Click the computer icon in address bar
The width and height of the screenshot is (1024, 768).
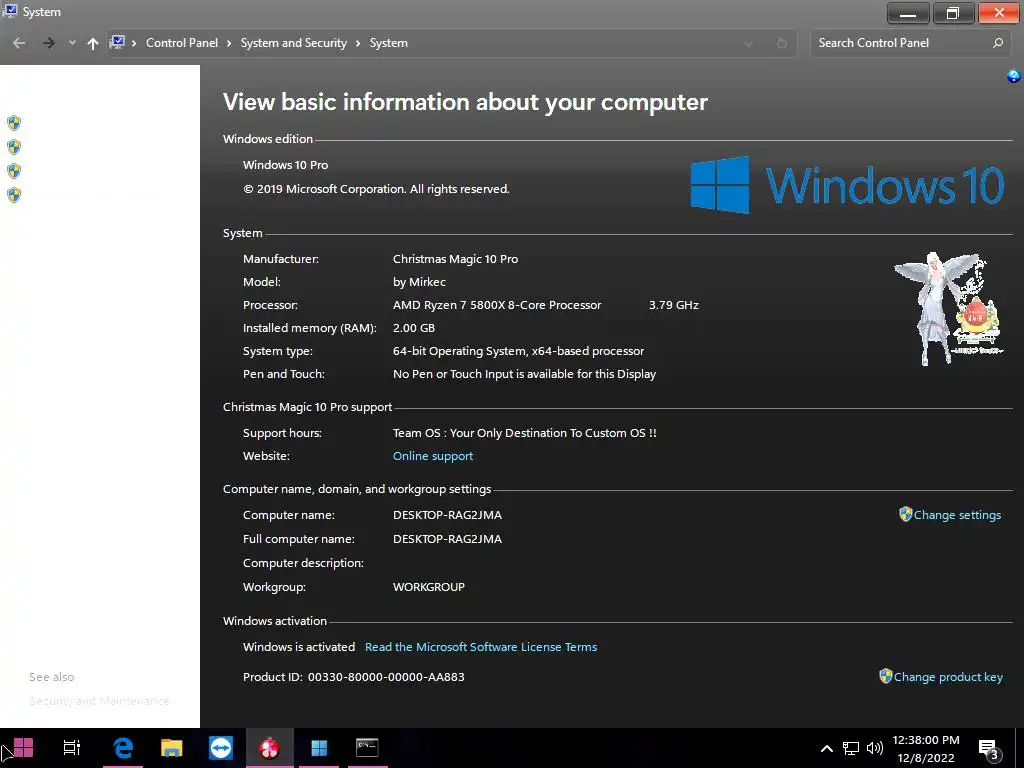tap(118, 42)
